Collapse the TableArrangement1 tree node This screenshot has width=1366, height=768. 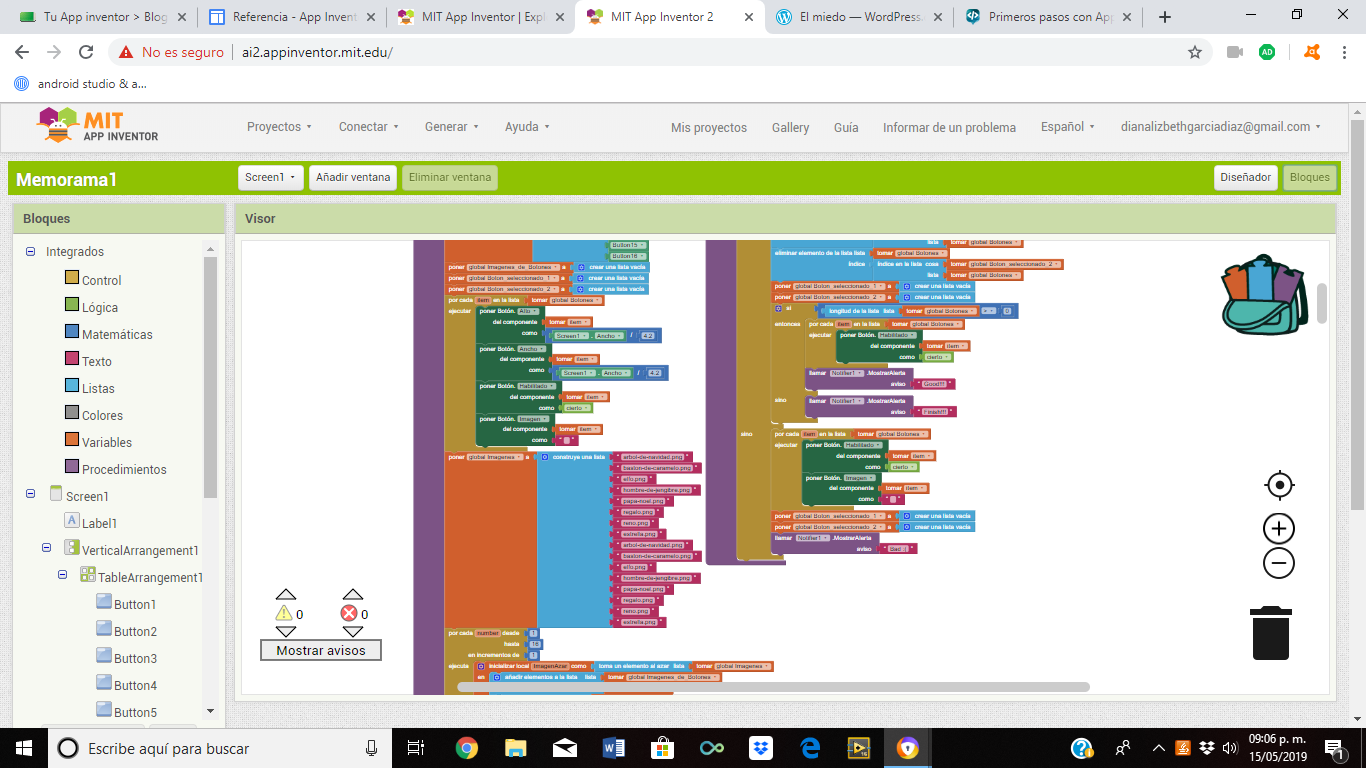pos(63,575)
